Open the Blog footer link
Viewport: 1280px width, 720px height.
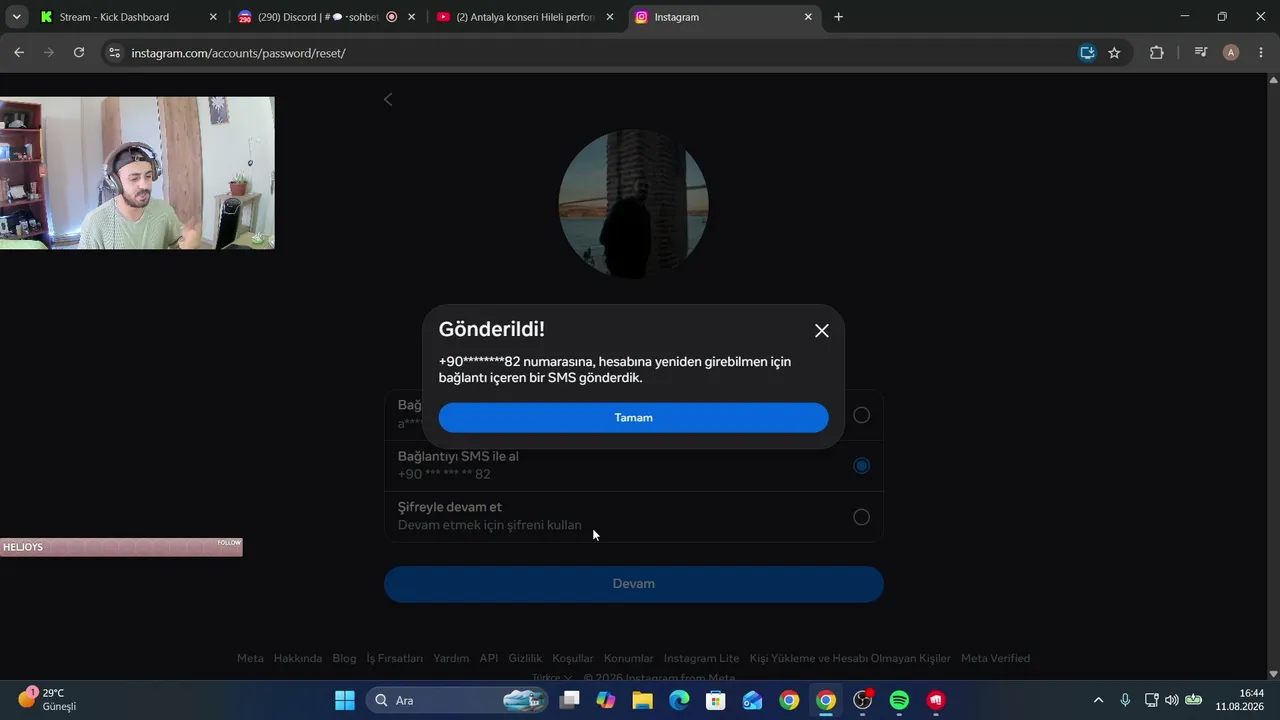(344, 658)
